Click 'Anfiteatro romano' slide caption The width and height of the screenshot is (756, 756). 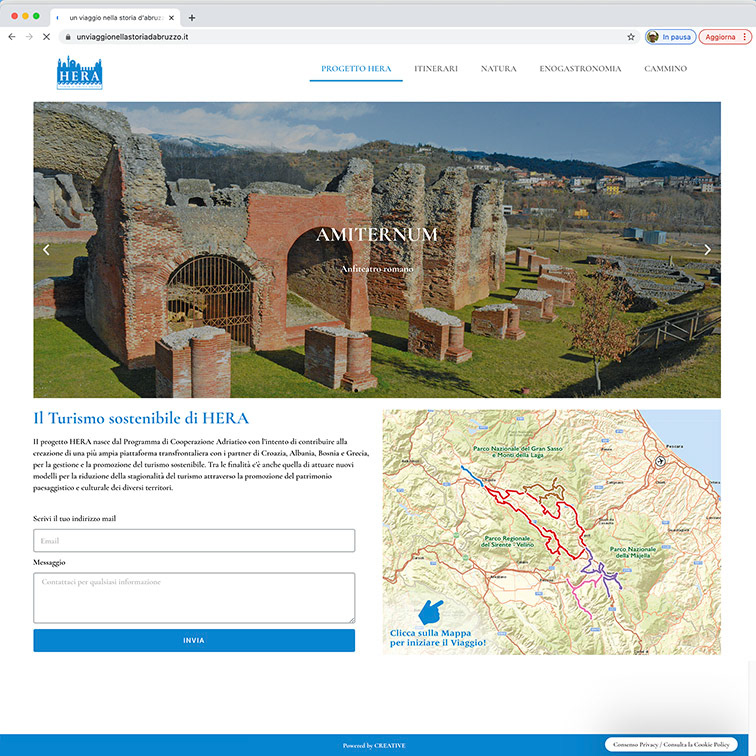(377, 269)
